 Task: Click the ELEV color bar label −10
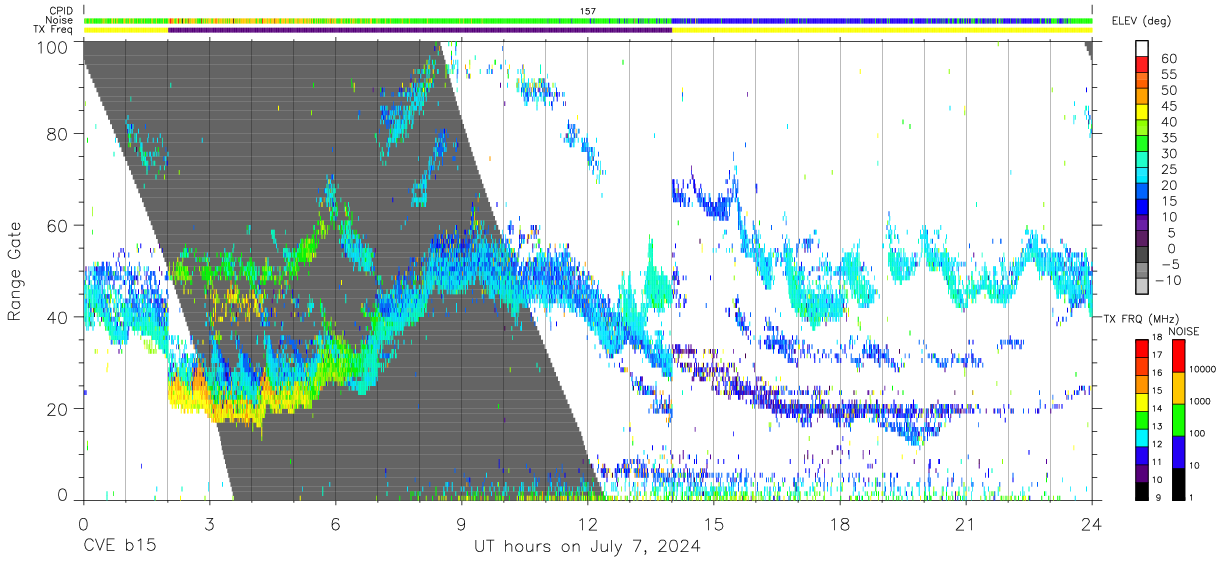(1166, 280)
